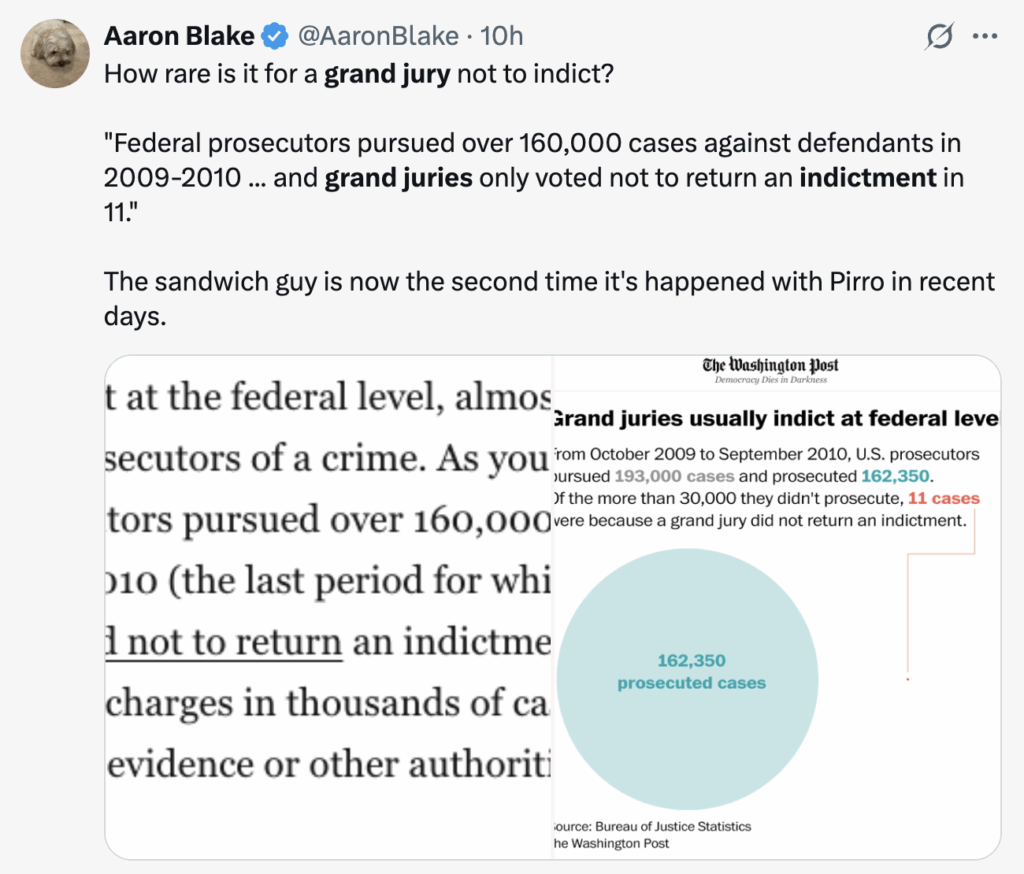Click the Grok slashed-circle icon
Image resolution: width=1024 pixels, height=874 pixels.
pyautogui.click(x=939, y=36)
